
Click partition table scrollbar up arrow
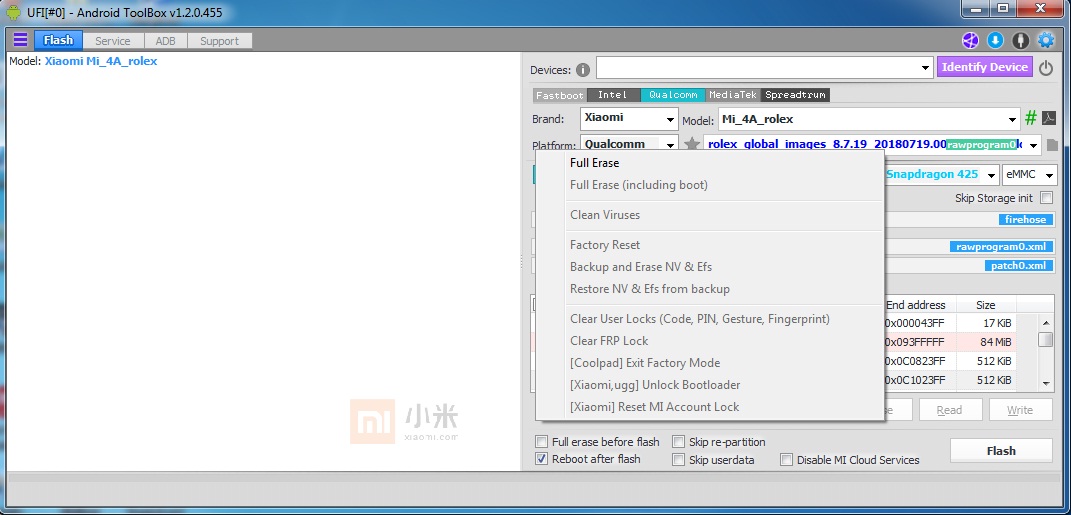[x=1046, y=322]
